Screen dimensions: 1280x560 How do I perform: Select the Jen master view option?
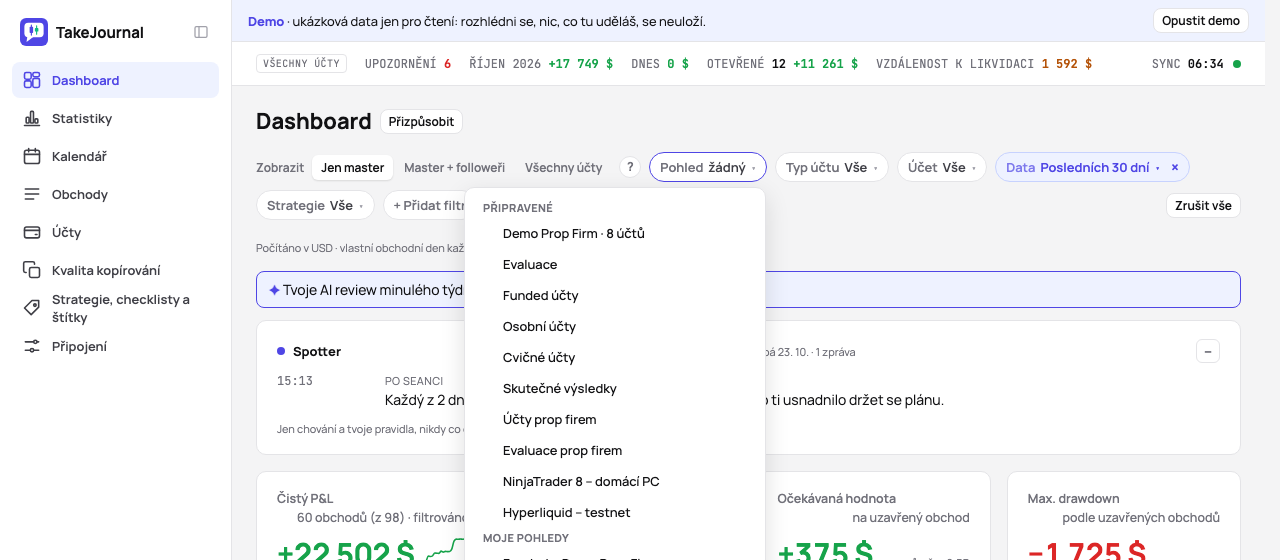(x=352, y=167)
